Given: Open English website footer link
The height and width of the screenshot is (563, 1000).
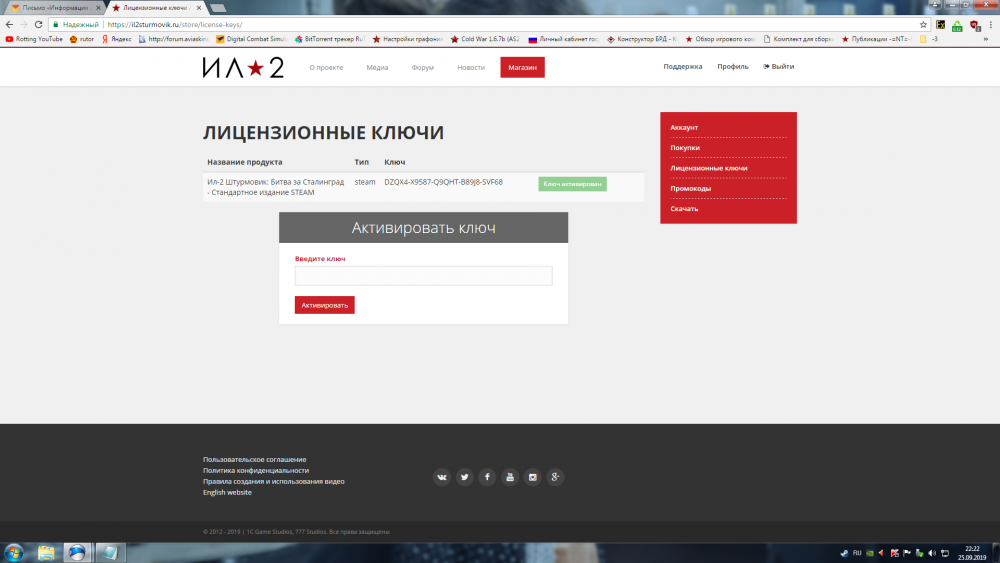Looking at the screenshot, I should click(x=227, y=492).
